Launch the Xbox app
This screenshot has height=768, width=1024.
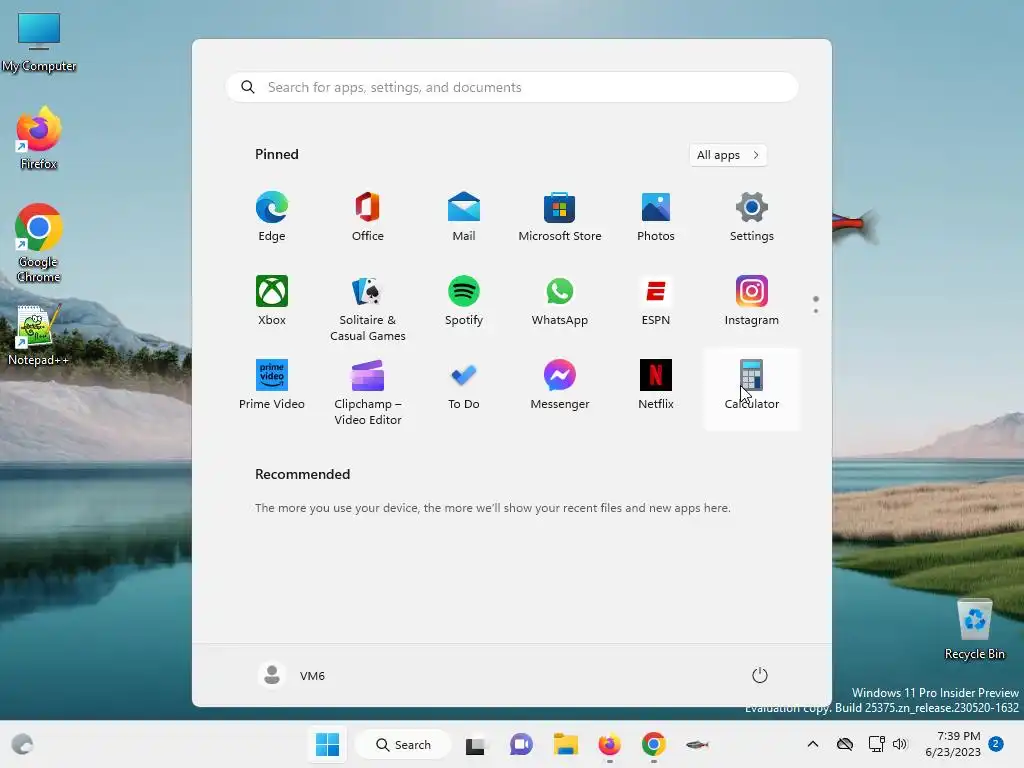pyautogui.click(x=272, y=300)
